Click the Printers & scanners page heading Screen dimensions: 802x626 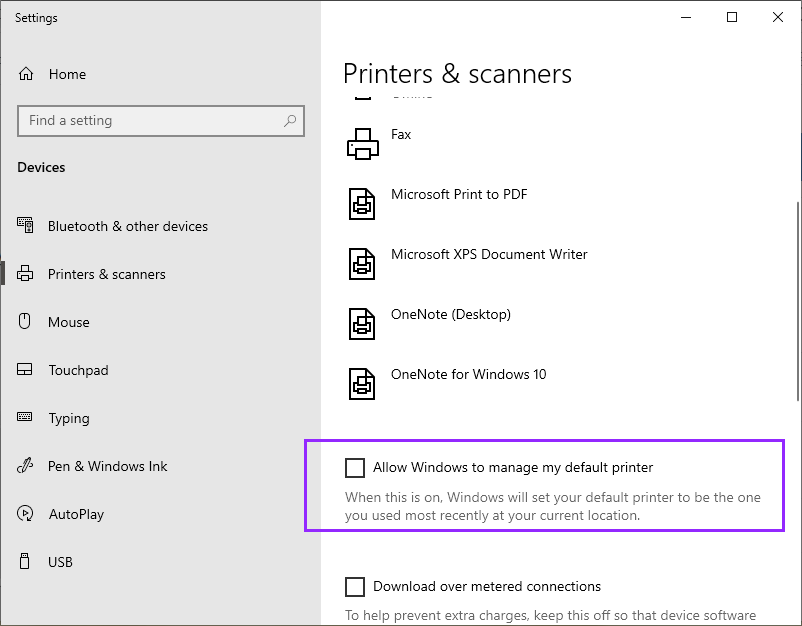pos(457,74)
